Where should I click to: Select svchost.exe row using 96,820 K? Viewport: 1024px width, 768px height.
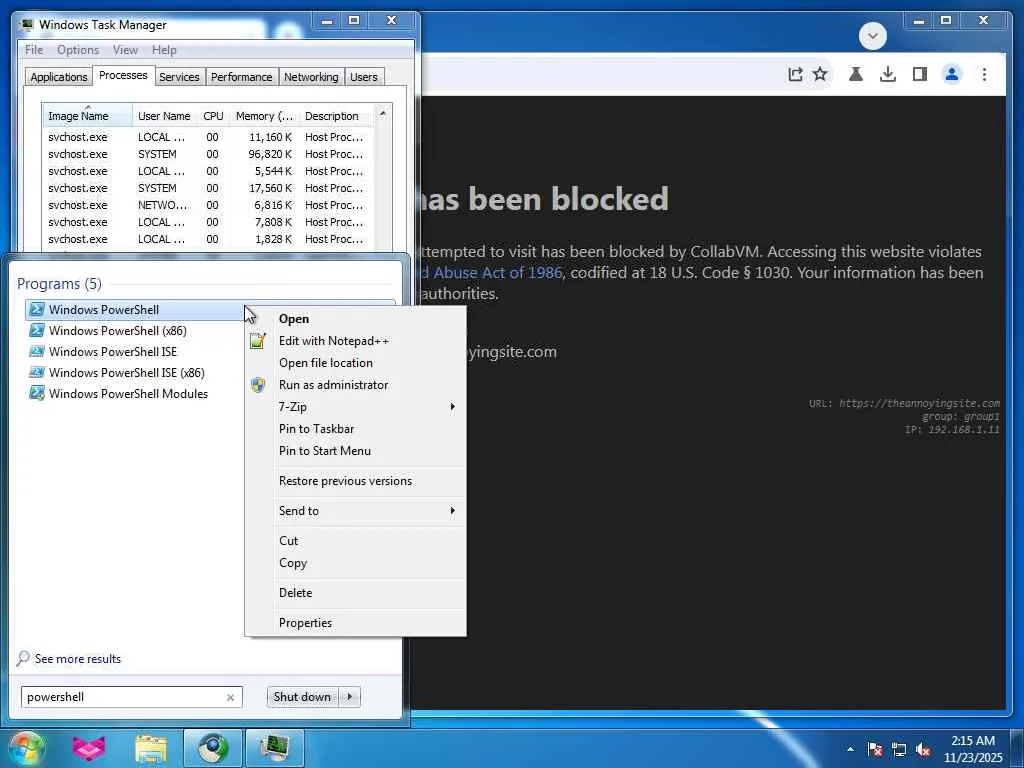click(x=208, y=154)
